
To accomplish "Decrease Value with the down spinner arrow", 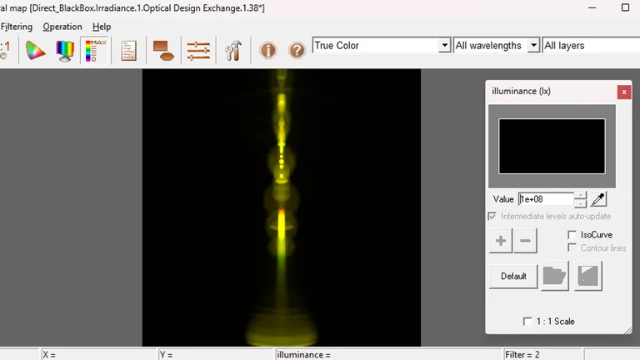I will tap(580, 203).
